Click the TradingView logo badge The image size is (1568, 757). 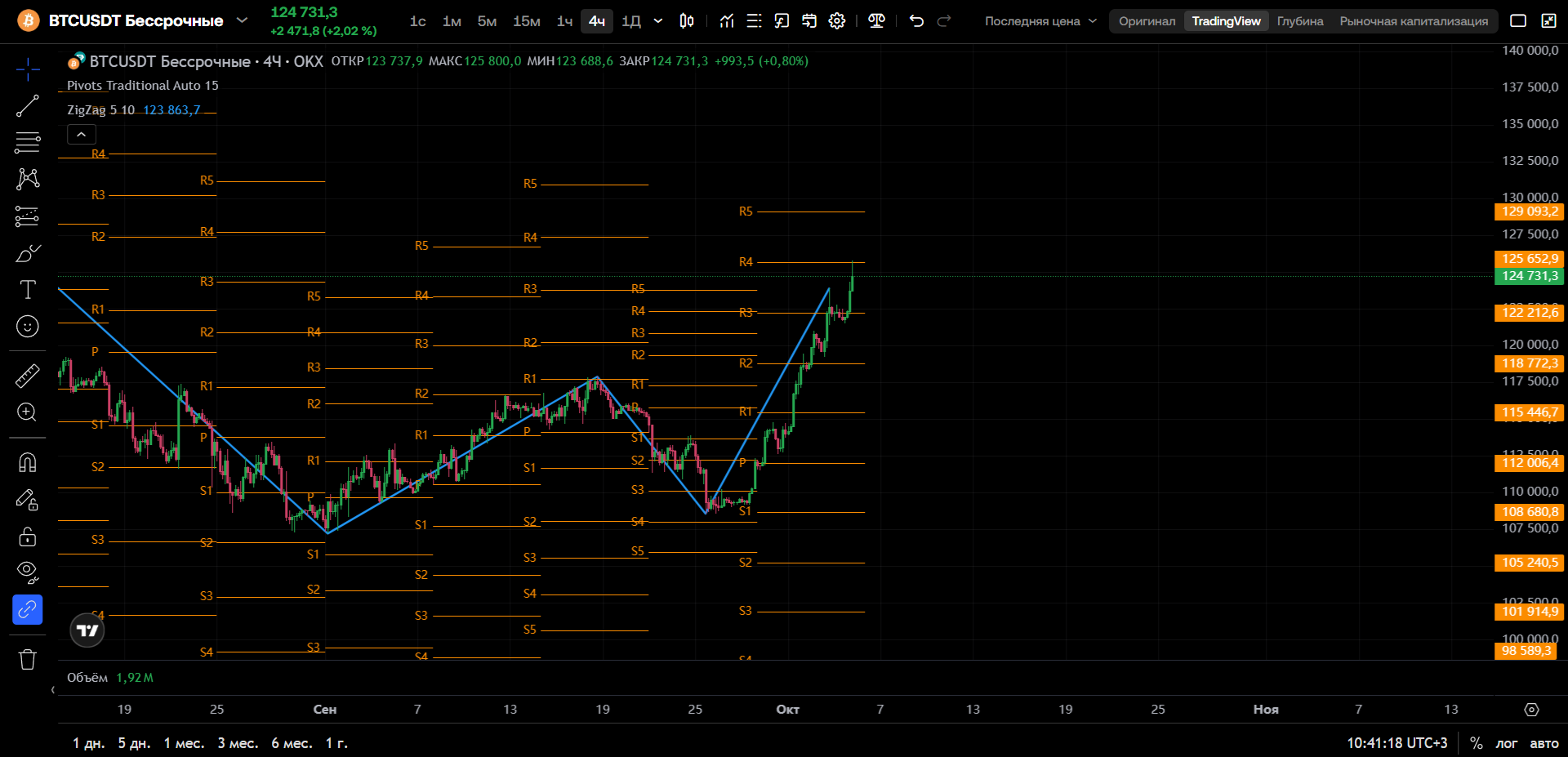[87, 630]
